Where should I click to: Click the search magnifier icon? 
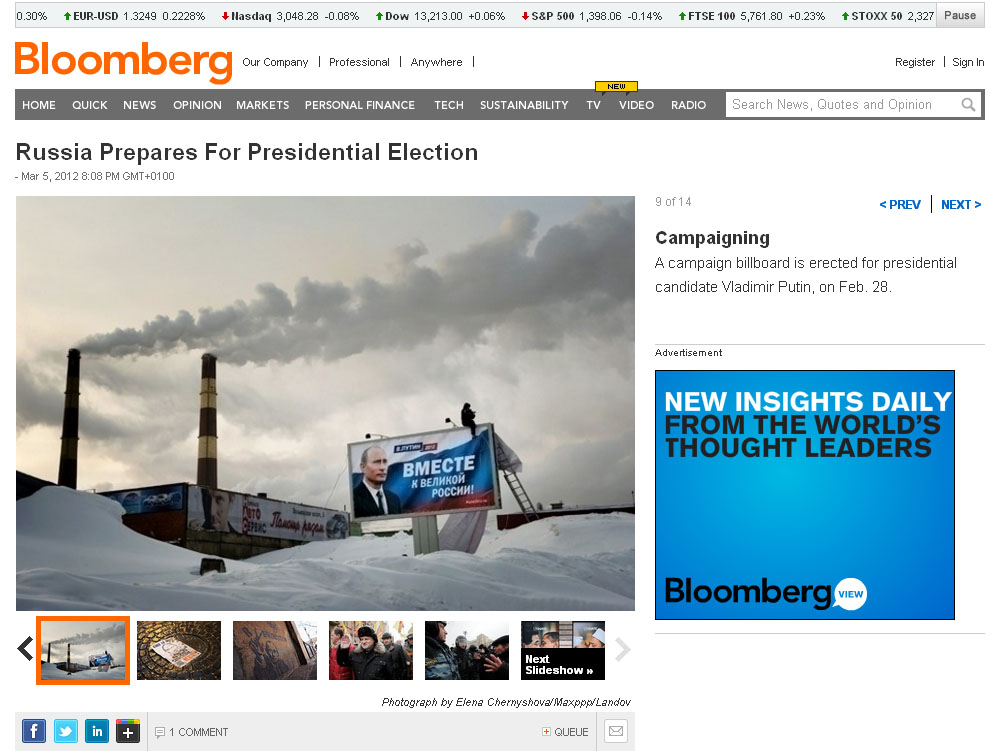968,105
